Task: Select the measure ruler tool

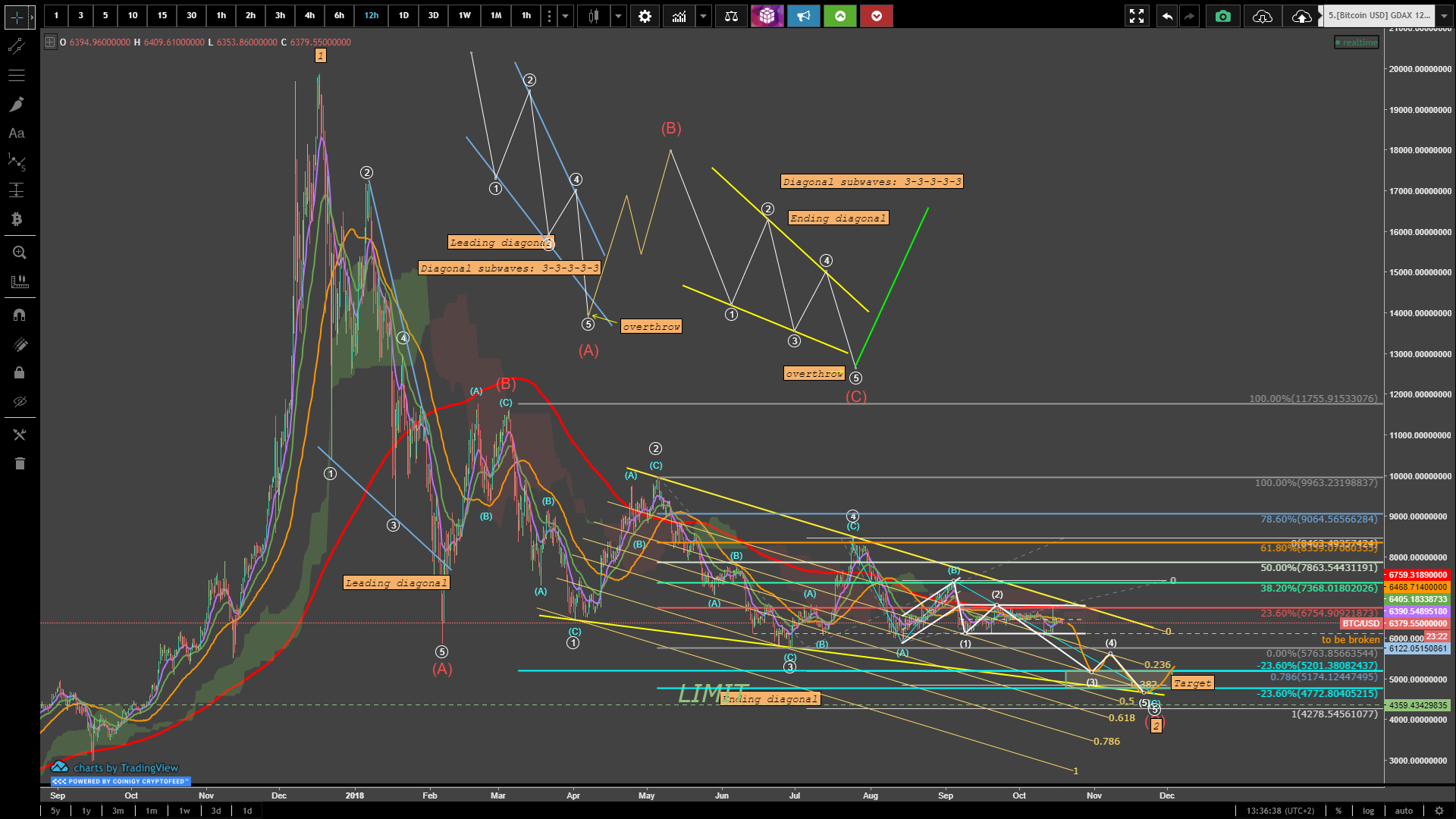Action: point(20,281)
